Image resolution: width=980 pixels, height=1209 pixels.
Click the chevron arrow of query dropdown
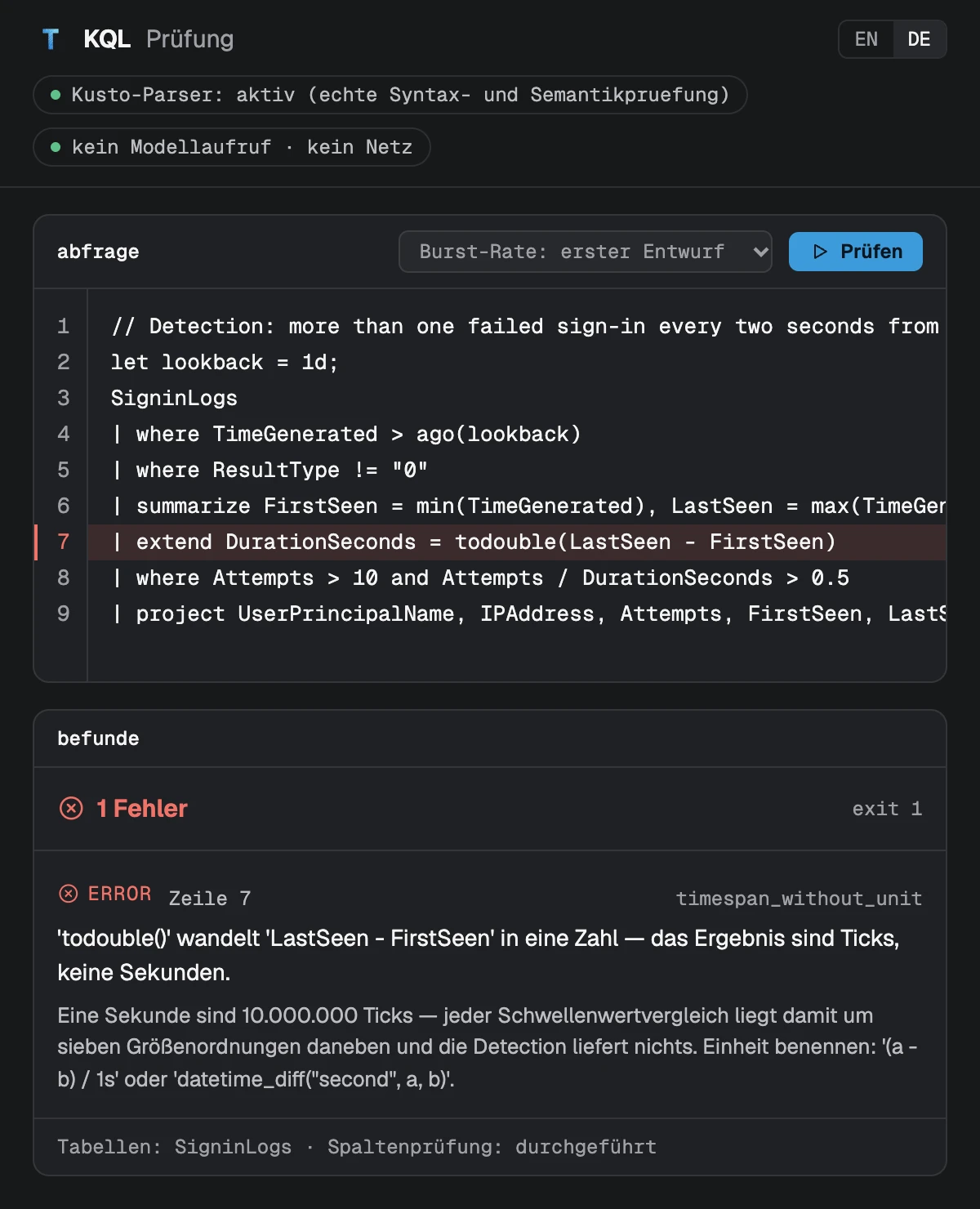(760, 252)
